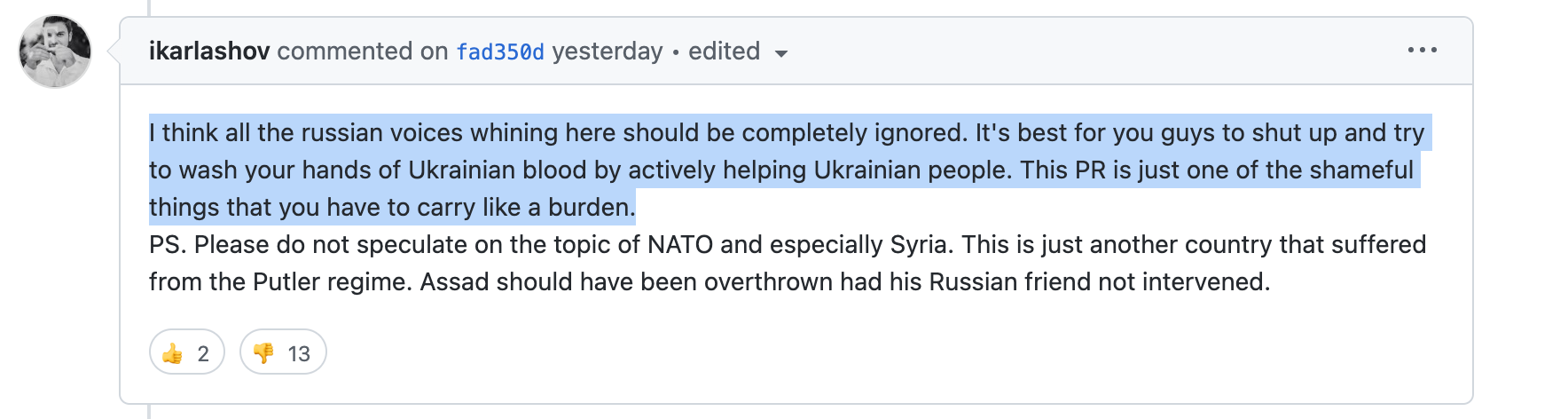Click the thumbs down count '13'
This screenshot has height=419, width=1568.
(299, 354)
